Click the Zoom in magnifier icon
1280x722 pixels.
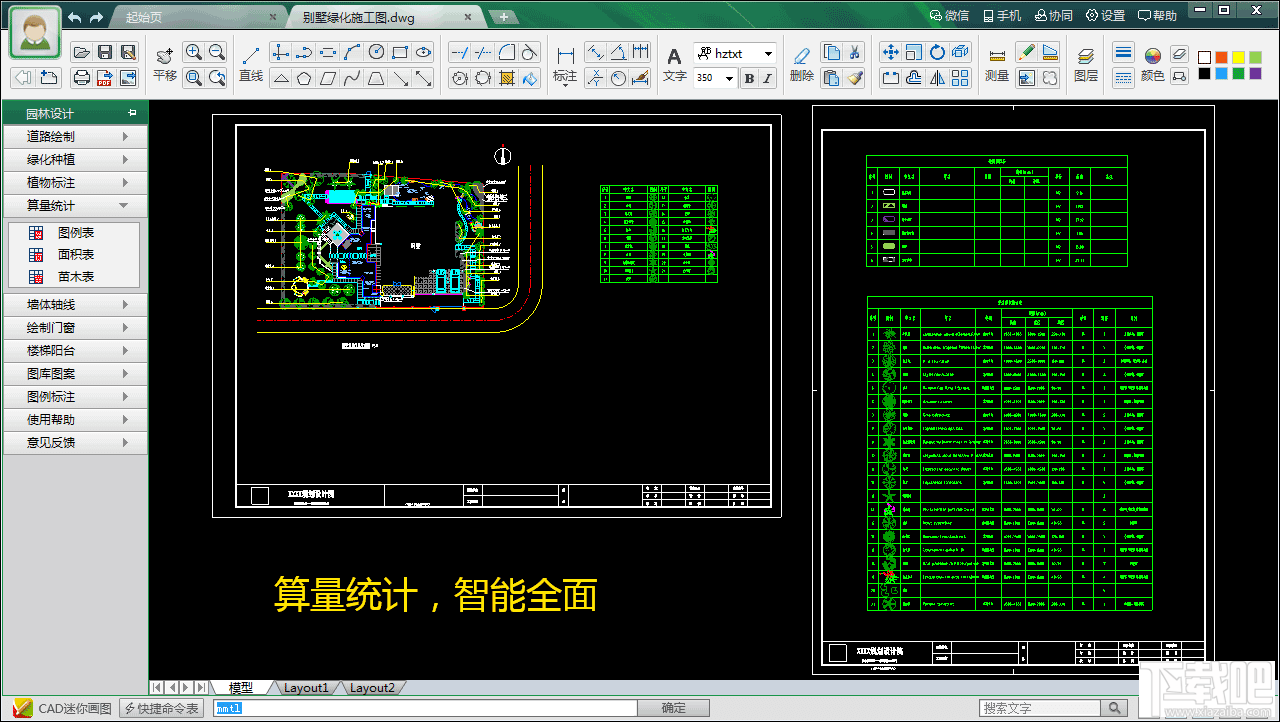point(194,52)
